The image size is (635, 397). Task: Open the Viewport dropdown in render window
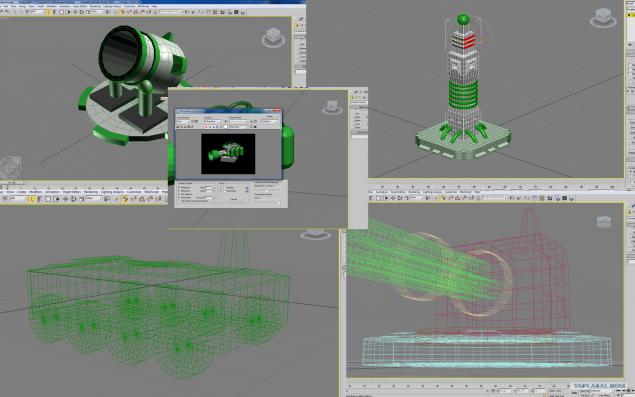[x=213, y=122]
